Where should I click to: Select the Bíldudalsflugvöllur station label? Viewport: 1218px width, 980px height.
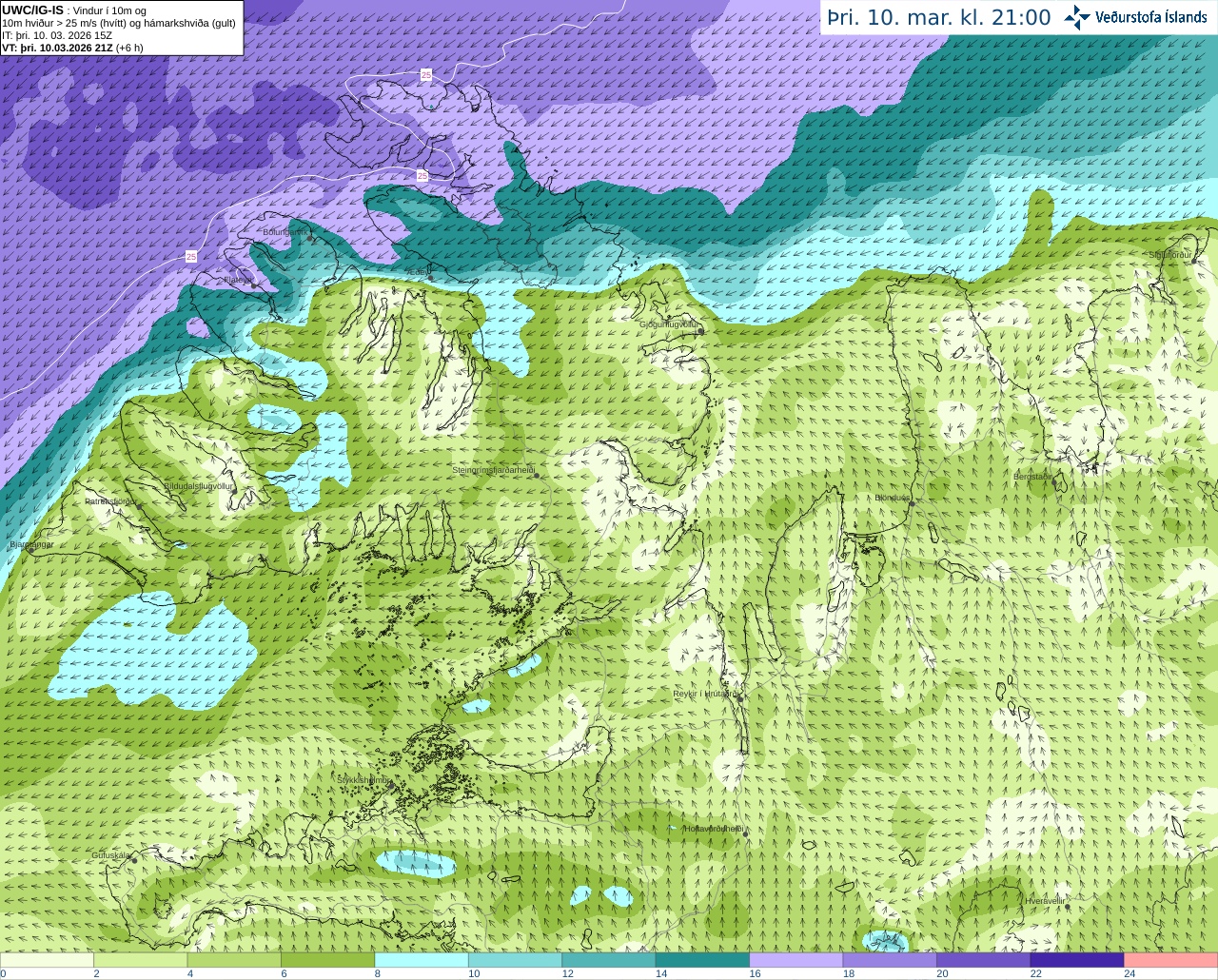pyautogui.click(x=198, y=486)
